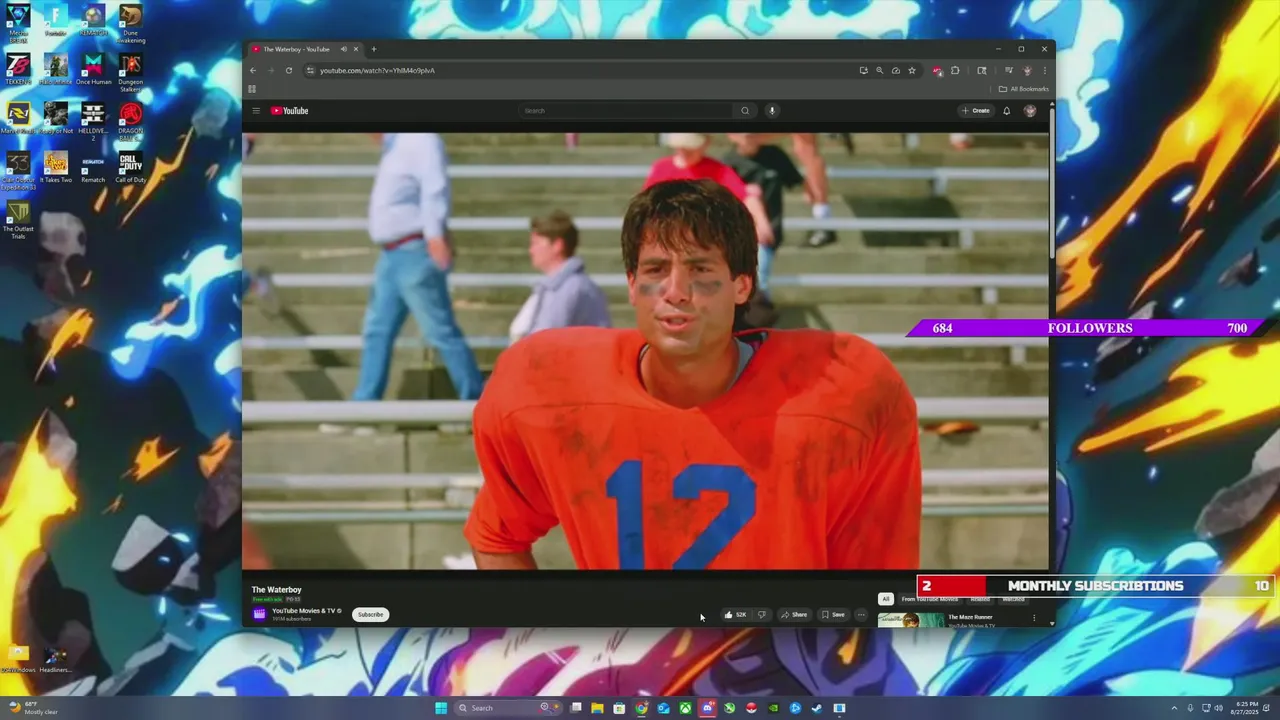The image size is (1280, 720).
Task: Select The Outlast Trials desktop icon
Action: click(x=18, y=219)
